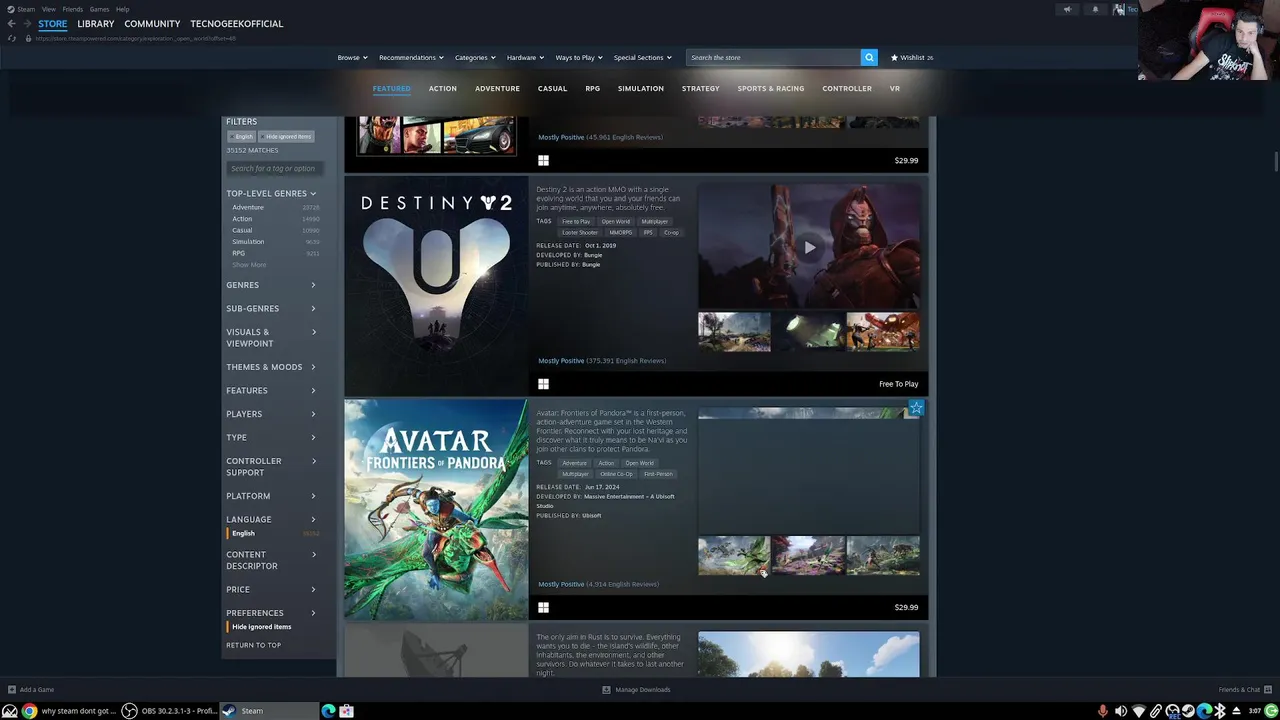The height and width of the screenshot is (720, 1280).
Task: Switch to the VR tab
Action: [x=894, y=88]
